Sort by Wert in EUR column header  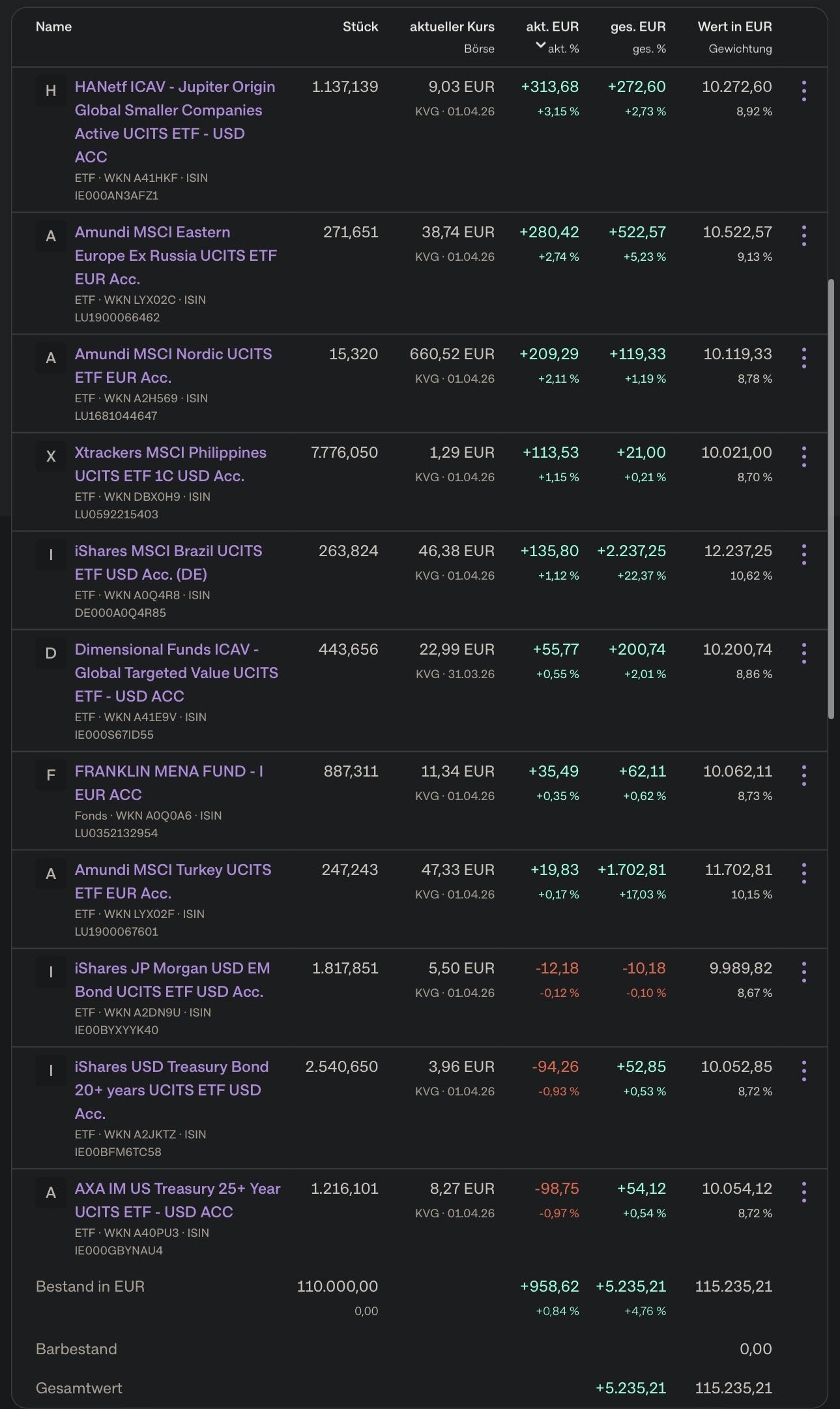tap(734, 27)
